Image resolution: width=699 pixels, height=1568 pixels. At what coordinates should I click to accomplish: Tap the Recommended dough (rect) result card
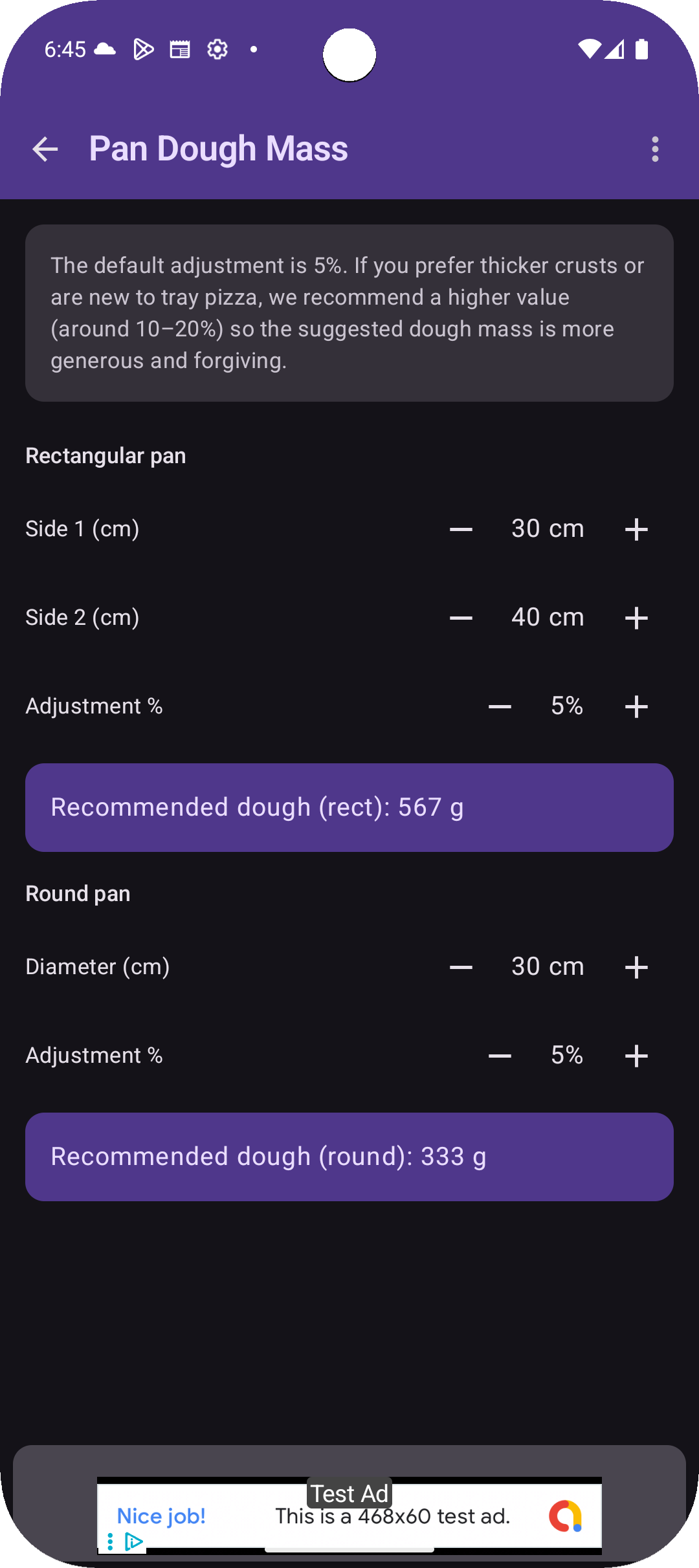pos(349,807)
